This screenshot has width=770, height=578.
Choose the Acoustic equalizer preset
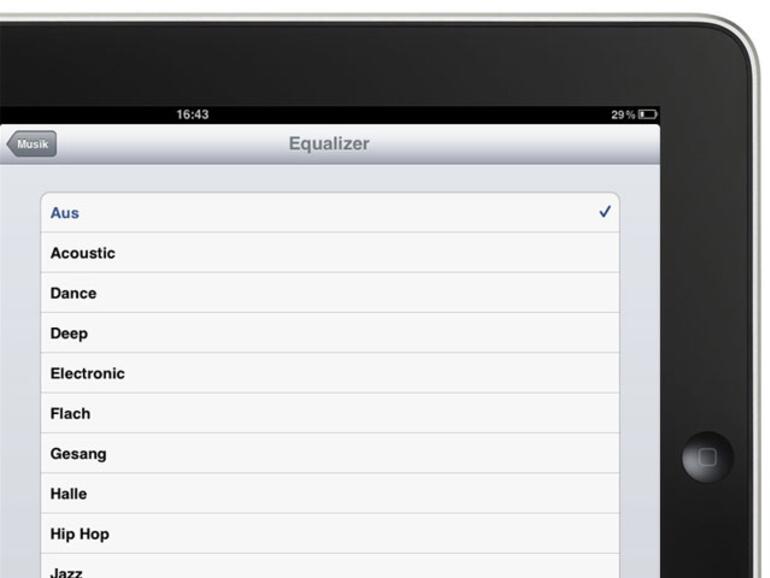coord(330,253)
